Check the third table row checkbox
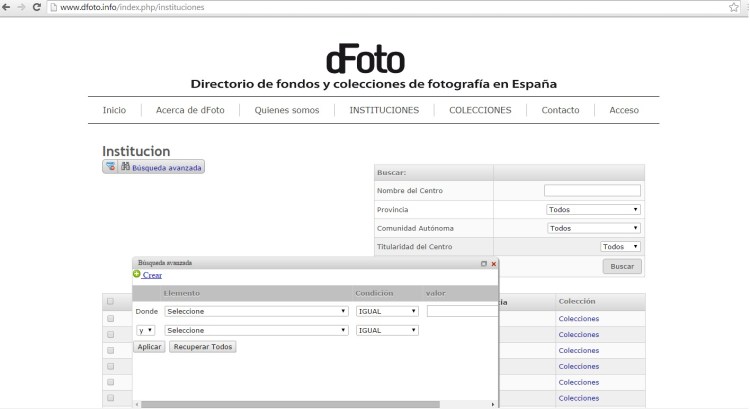The height and width of the screenshot is (409, 750). [110, 351]
